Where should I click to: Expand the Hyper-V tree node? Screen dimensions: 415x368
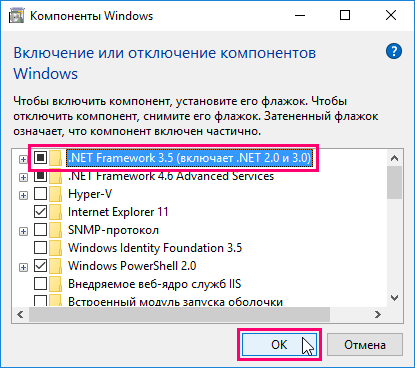23,195
